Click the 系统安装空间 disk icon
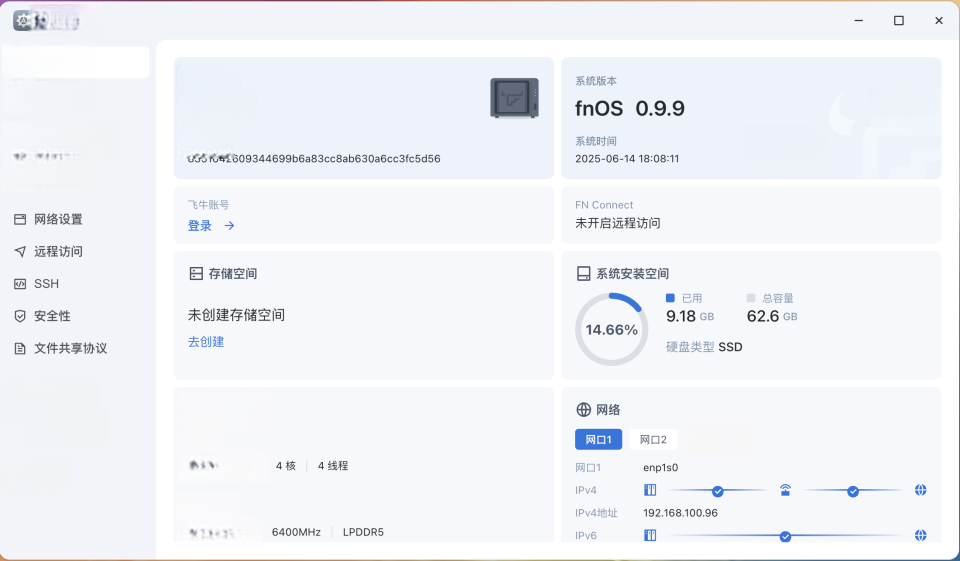Viewport: 960px width, 561px height. pos(583,273)
